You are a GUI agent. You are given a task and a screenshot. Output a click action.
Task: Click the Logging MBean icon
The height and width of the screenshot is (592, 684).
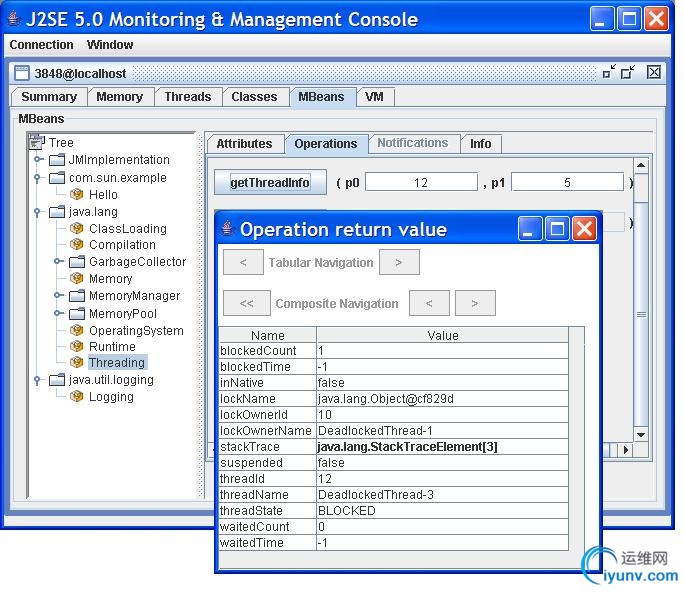[77, 396]
